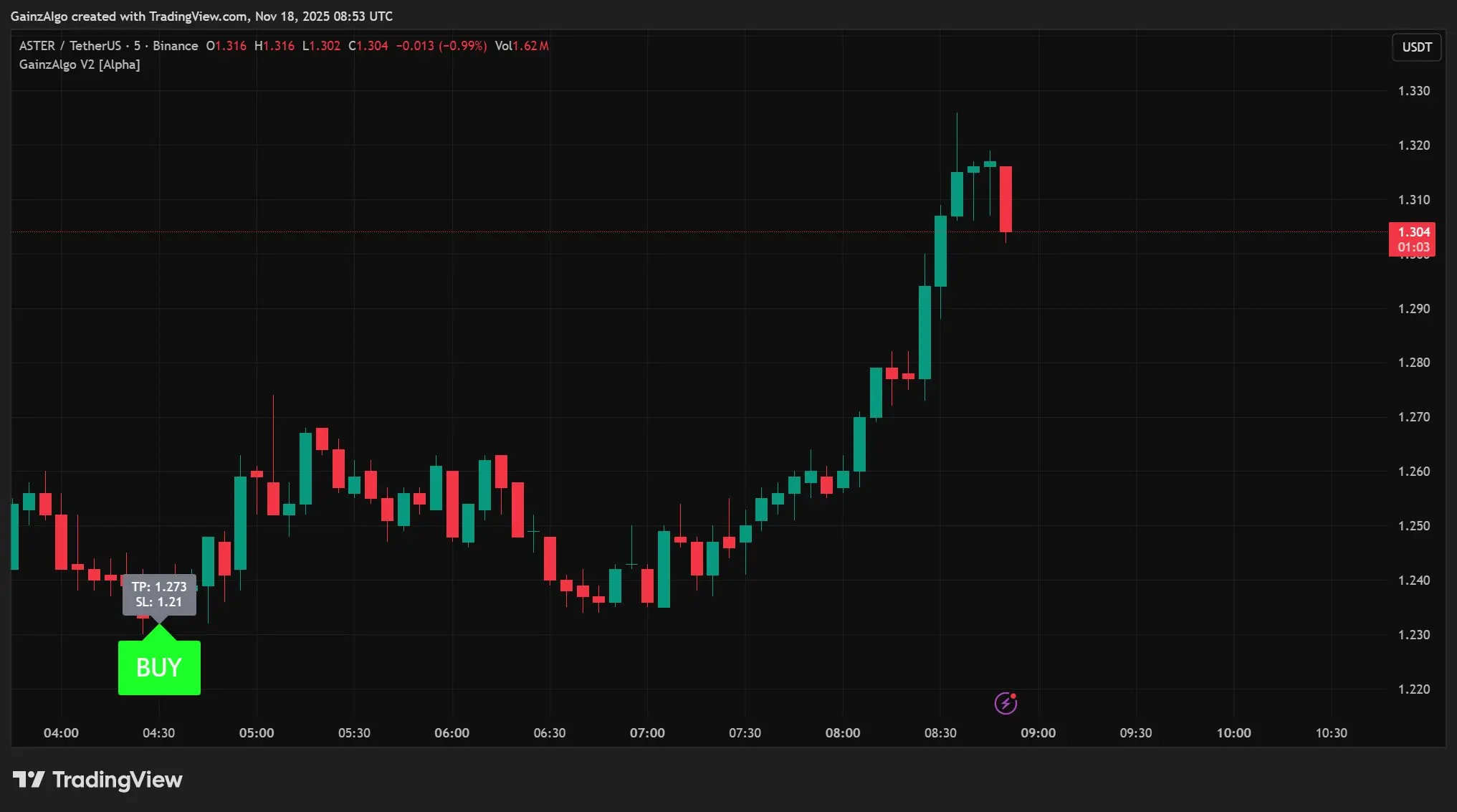
Task: Click the Vol 1.62 M volume readout
Action: point(522,46)
